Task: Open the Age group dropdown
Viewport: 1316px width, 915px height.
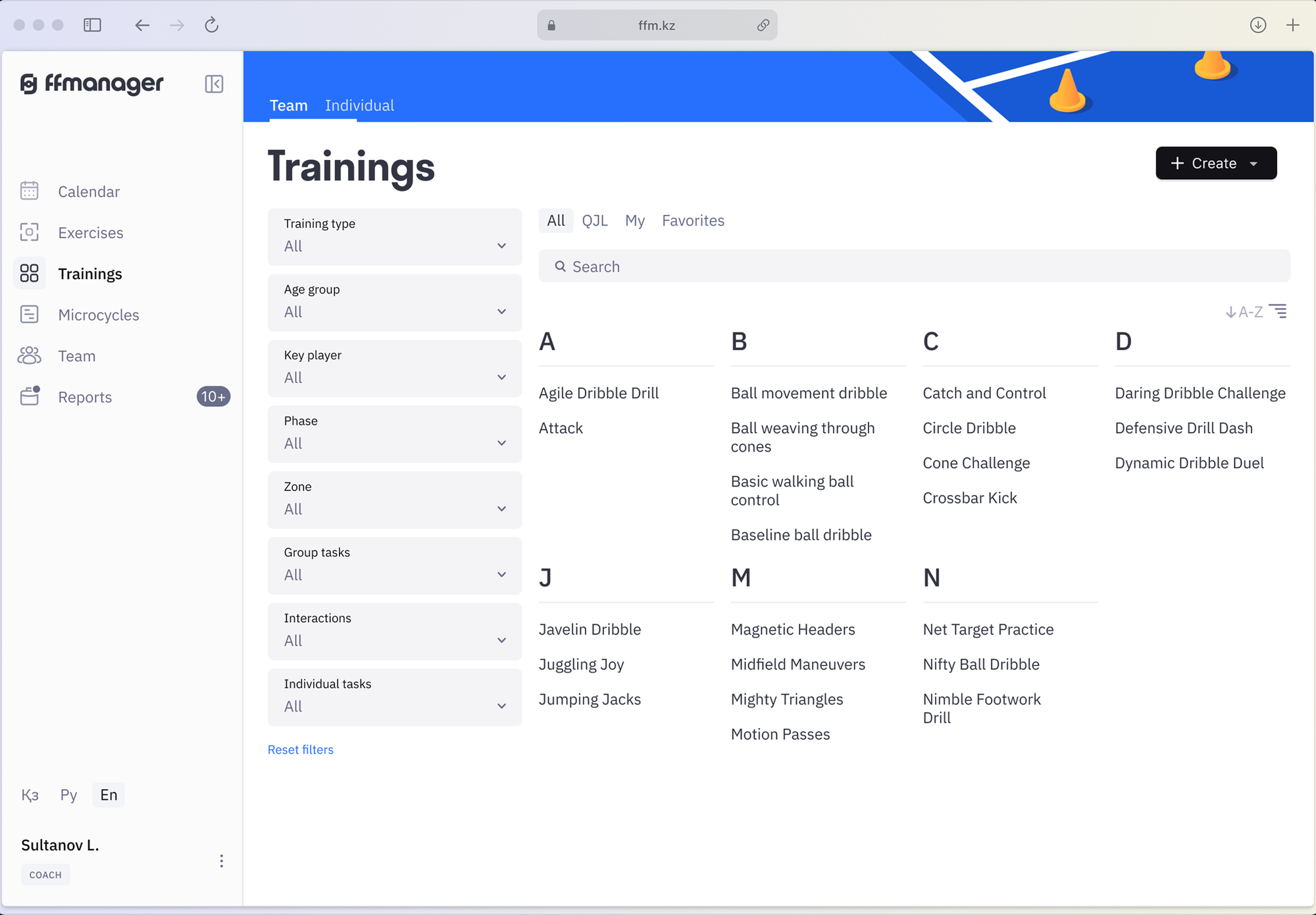Action: coord(395,303)
